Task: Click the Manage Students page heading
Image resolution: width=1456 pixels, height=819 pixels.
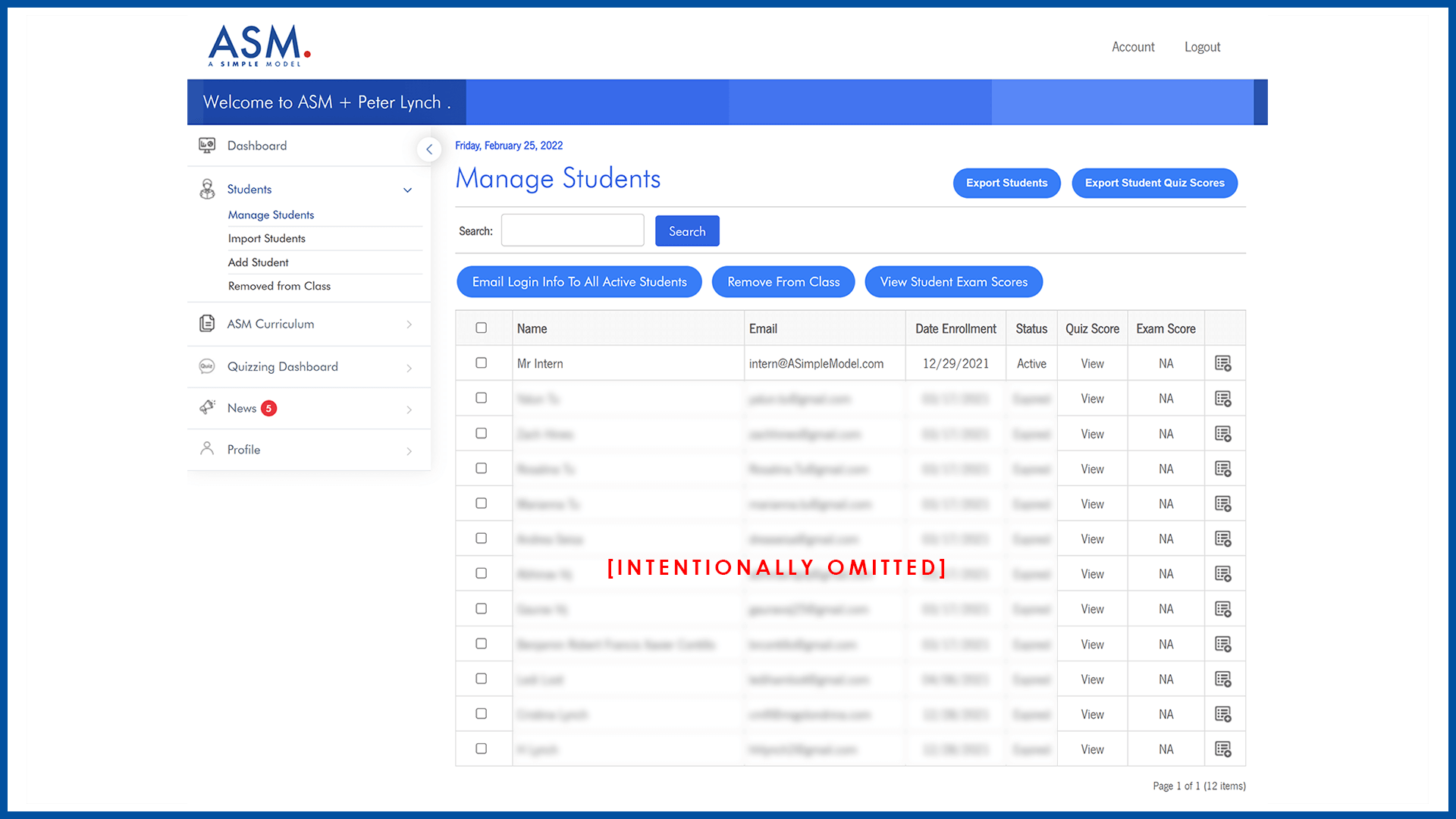Action: pos(558,179)
